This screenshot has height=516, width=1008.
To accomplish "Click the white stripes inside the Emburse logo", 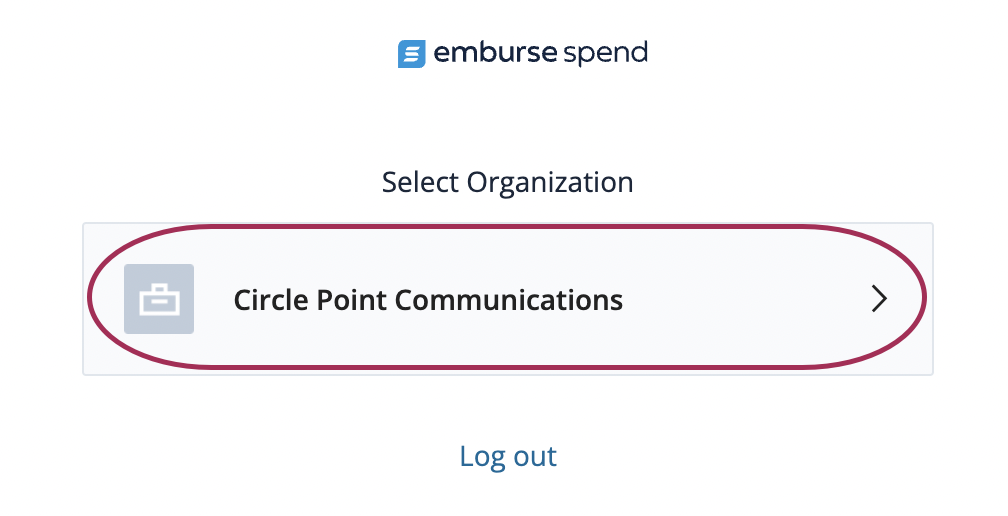I will [411, 54].
